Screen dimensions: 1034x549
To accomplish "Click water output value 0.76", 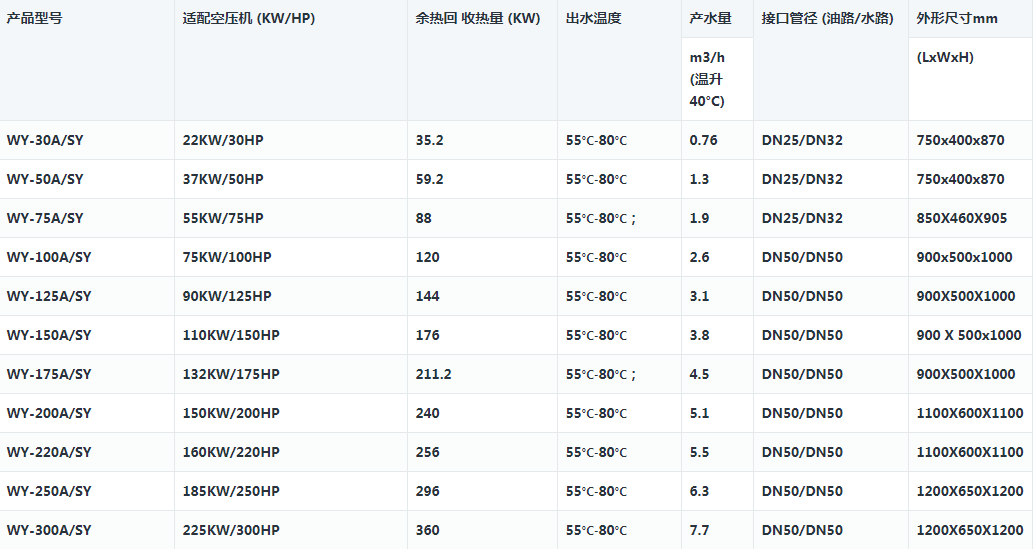I will click(704, 140).
